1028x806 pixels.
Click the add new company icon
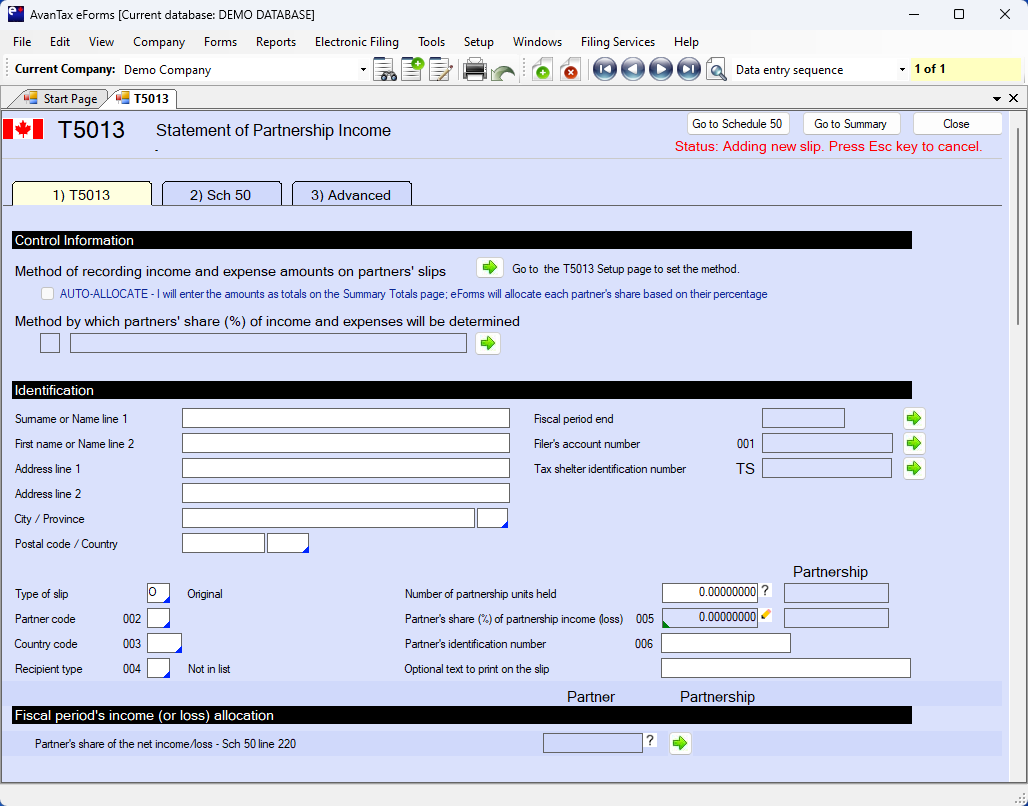tap(412, 70)
